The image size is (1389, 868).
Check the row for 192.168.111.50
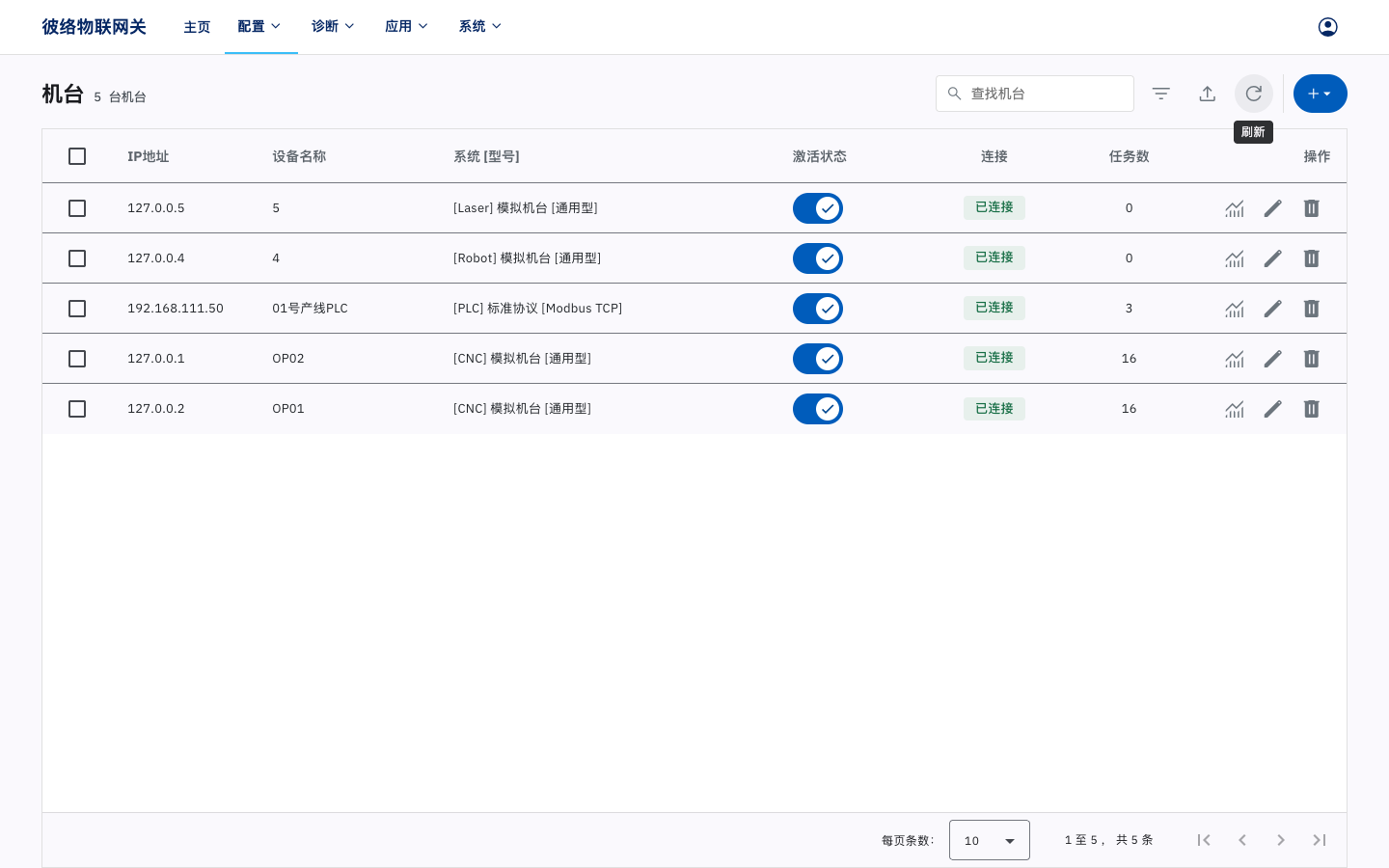[x=77, y=309]
